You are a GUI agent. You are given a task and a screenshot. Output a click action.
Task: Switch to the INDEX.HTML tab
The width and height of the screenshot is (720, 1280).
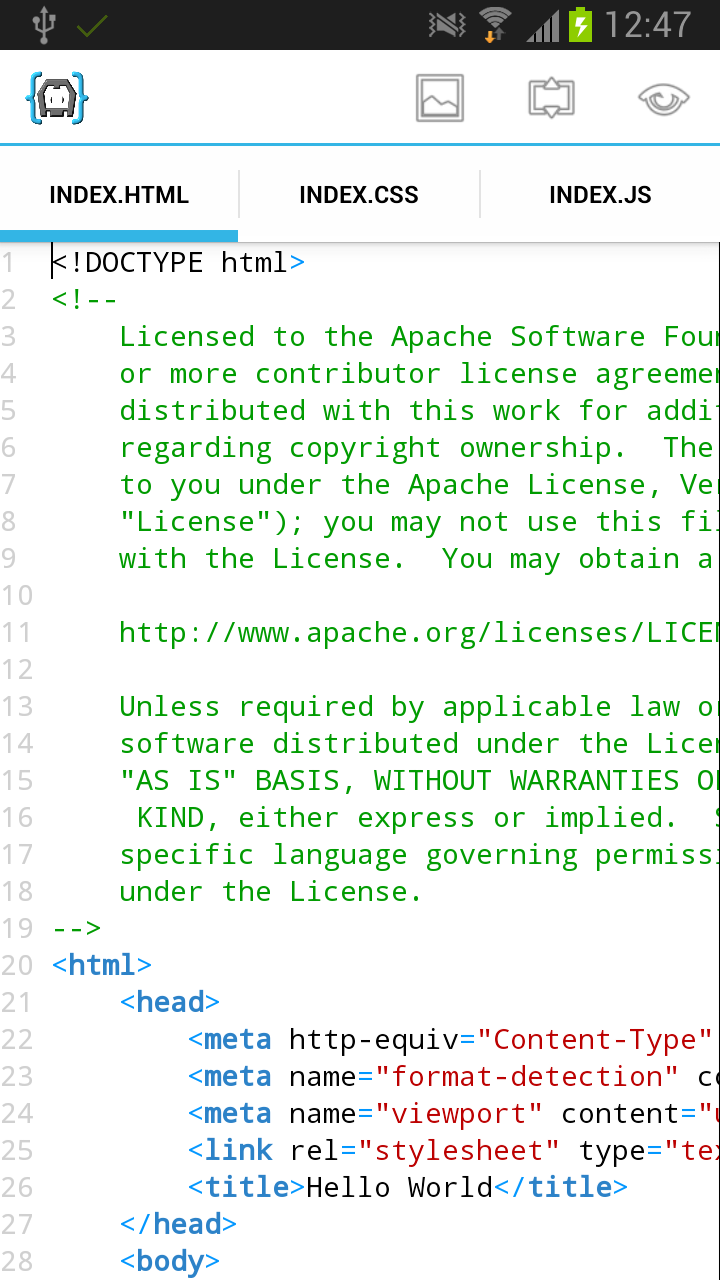119,195
